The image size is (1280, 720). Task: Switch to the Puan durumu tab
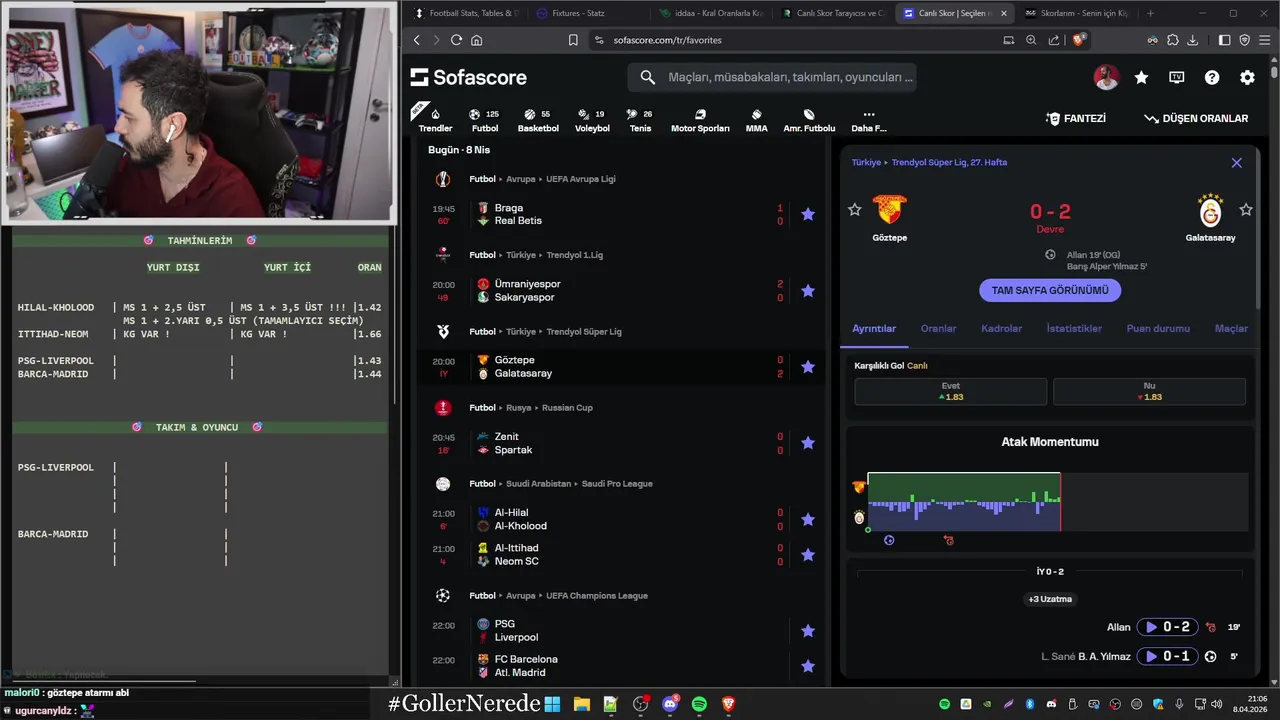[1158, 328]
